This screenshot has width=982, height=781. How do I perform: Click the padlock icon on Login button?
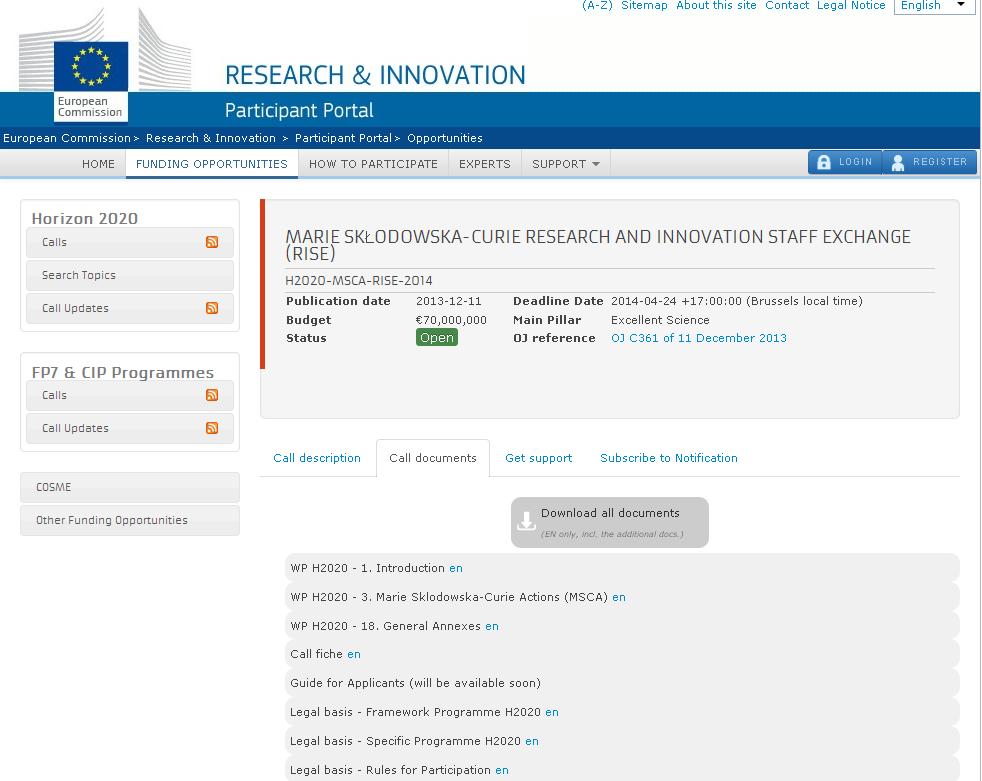(x=824, y=162)
